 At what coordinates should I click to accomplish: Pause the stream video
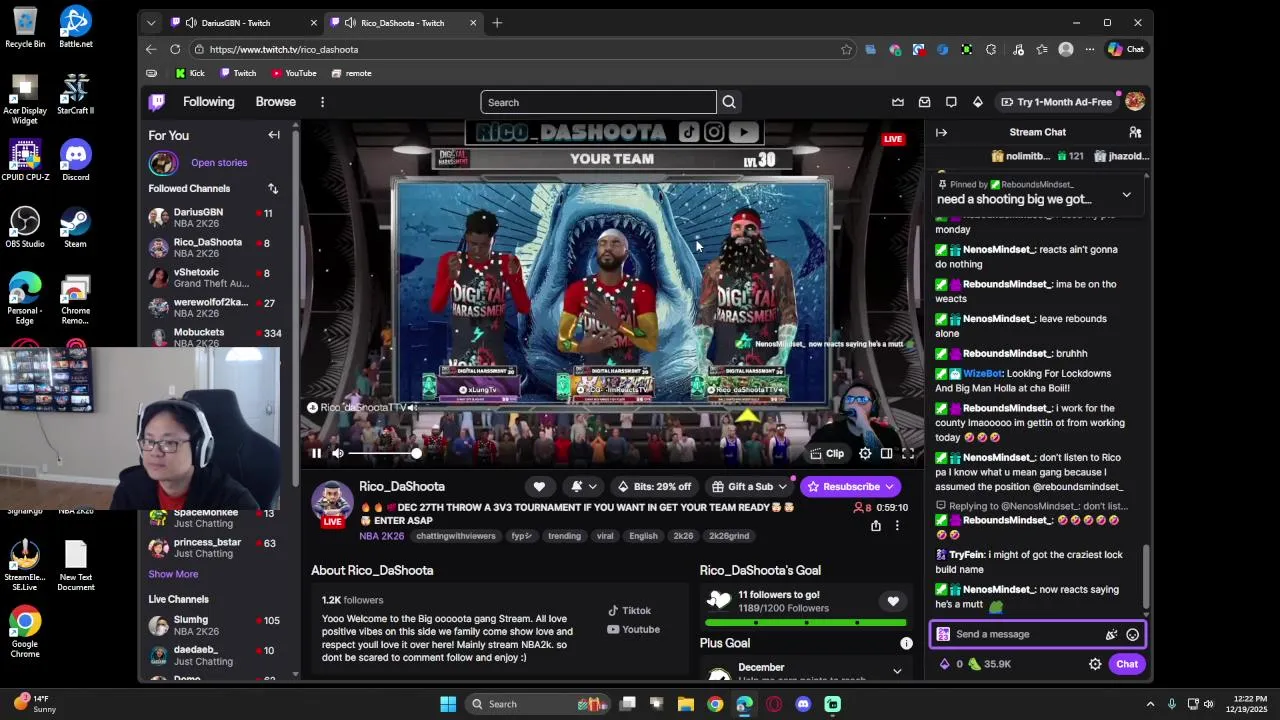coord(316,453)
